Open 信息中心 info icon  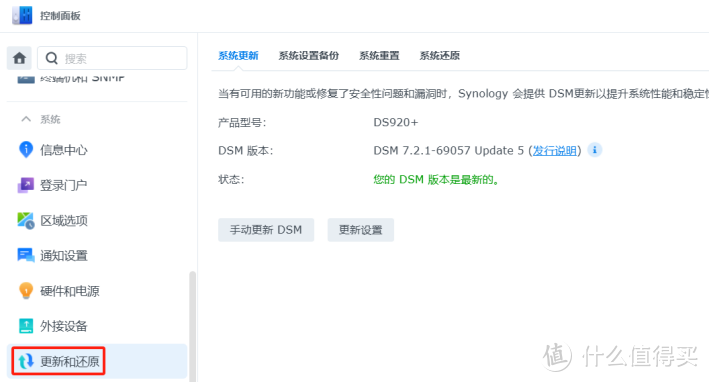(26, 150)
